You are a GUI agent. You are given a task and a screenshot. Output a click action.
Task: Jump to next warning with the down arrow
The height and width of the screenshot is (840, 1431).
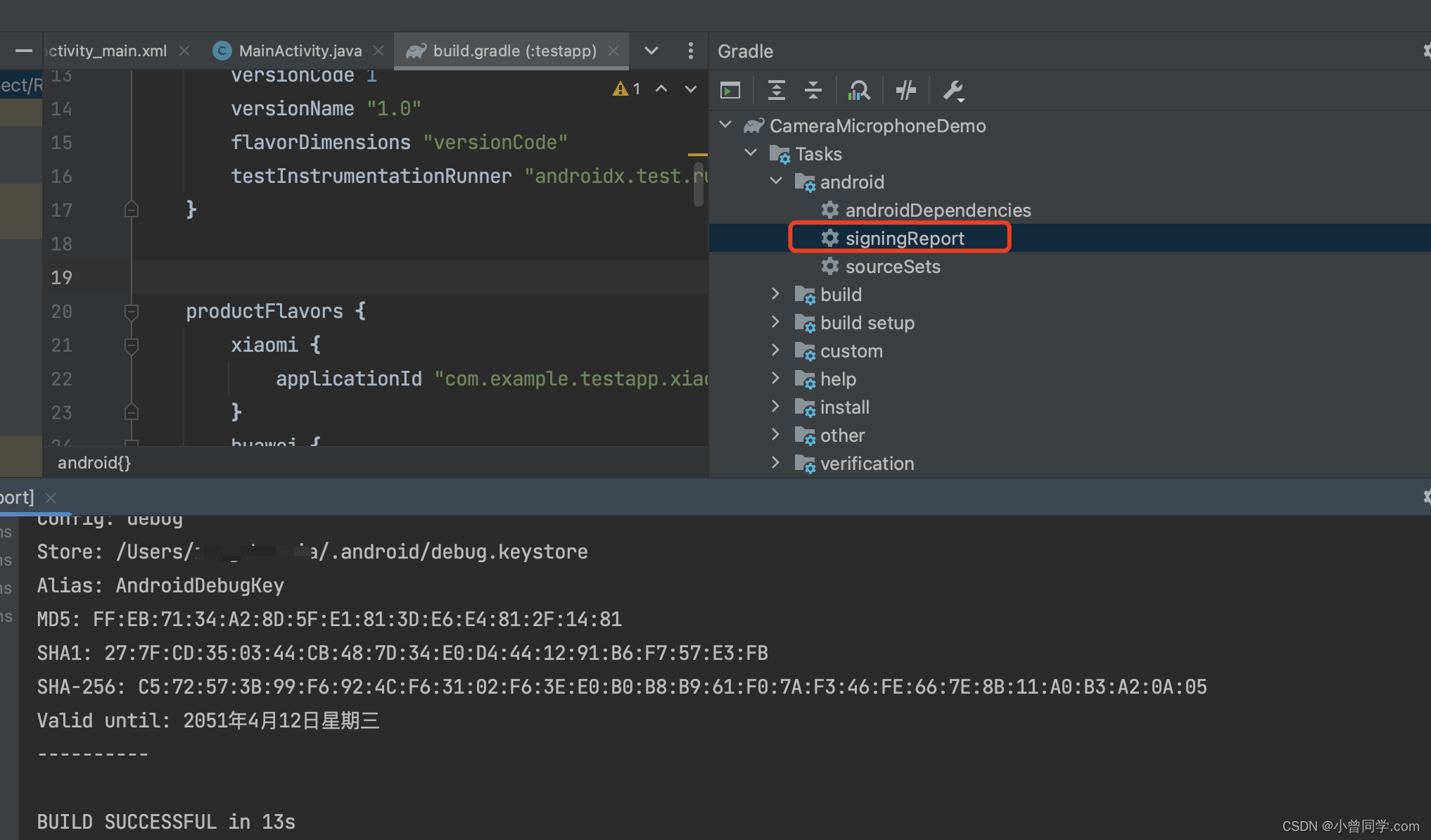tap(689, 89)
